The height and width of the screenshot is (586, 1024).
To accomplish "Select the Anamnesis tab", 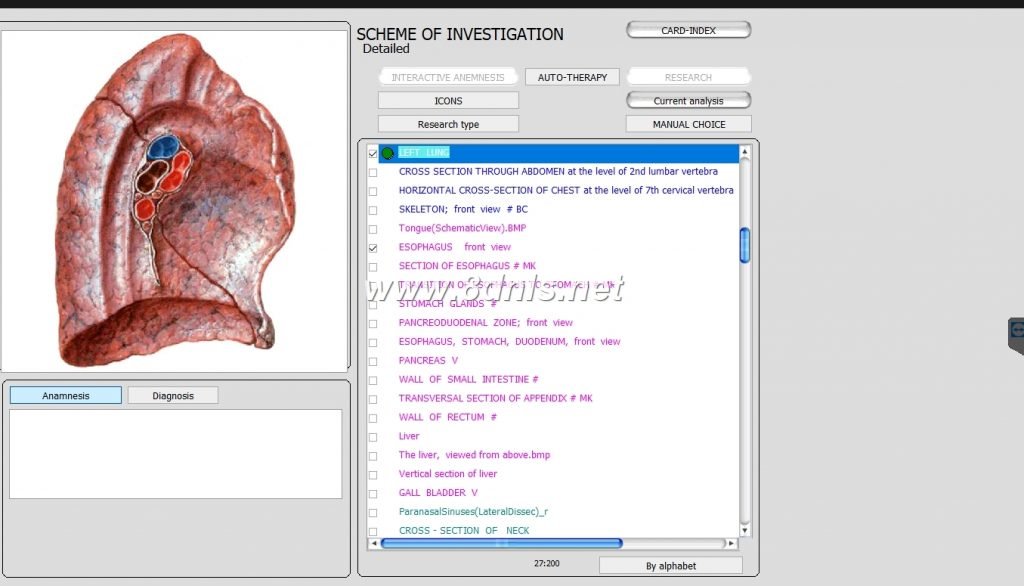I will tap(66, 396).
